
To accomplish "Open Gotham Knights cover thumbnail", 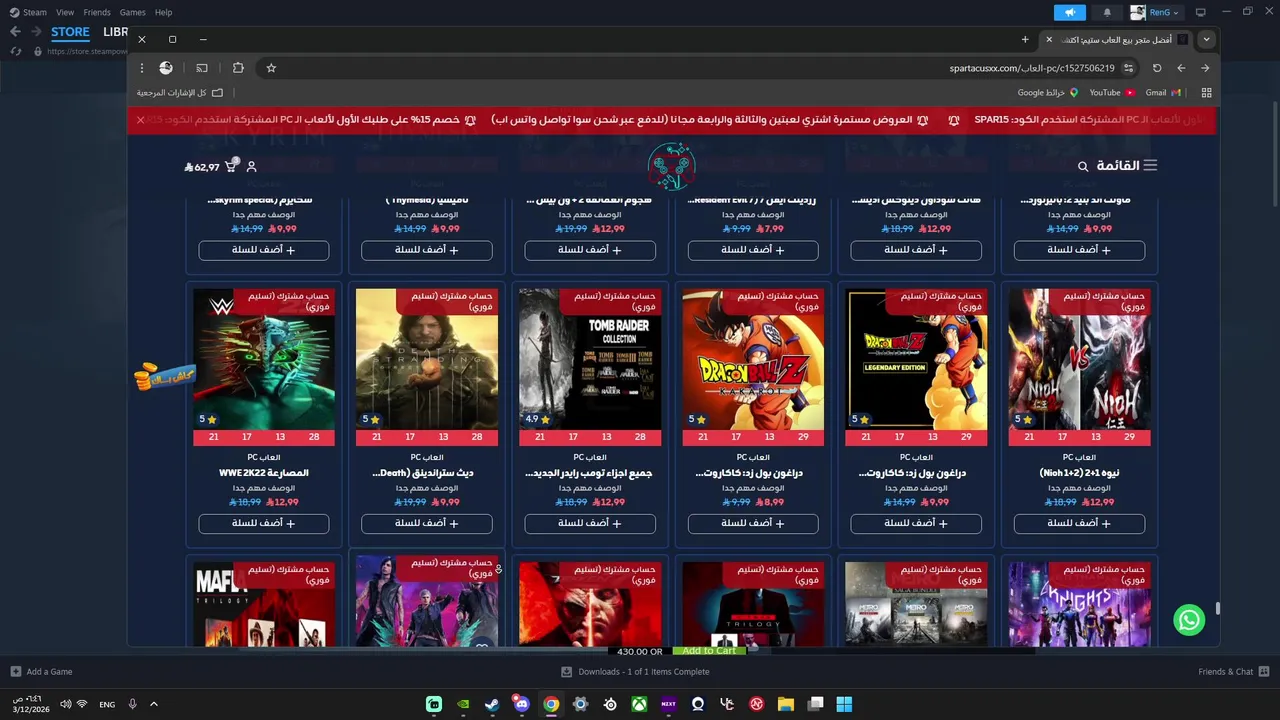I will point(1080,604).
